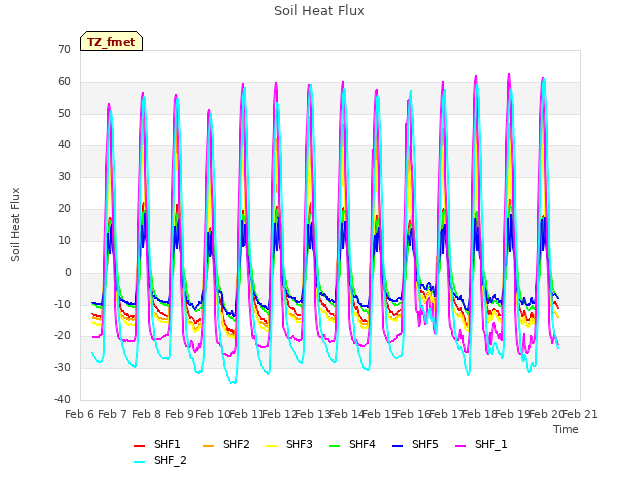Click the orange SHF2 legend color marker
Image resolution: width=640 pixels, height=480 pixels.
pos(209,446)
